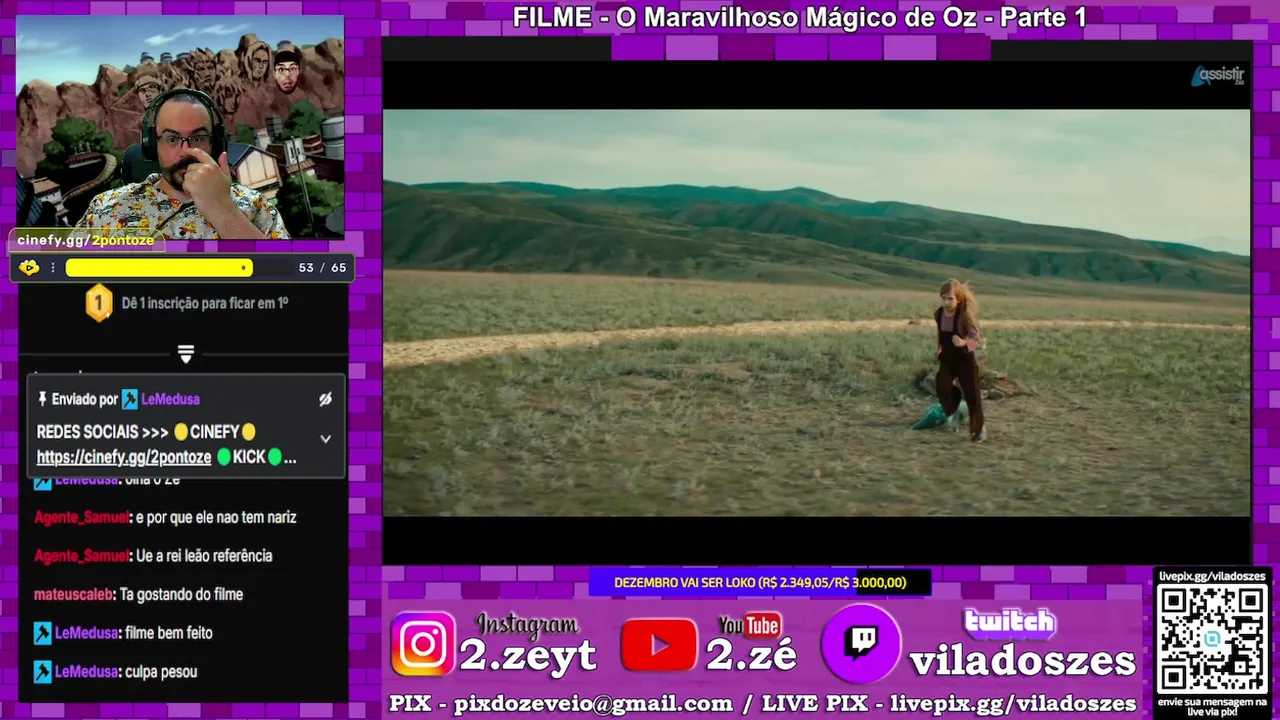Click the movie video frame with the girl

click(x=816, y=312)
